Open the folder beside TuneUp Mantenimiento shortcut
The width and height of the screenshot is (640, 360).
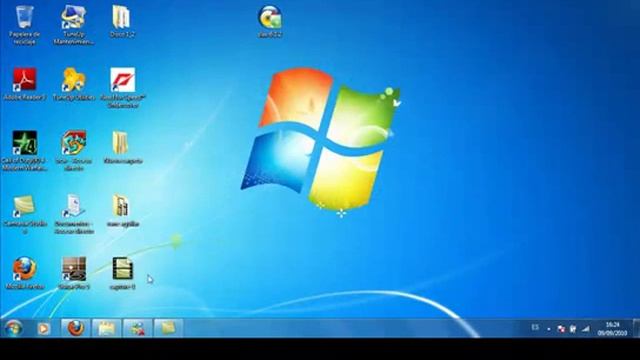click(122, 21)
